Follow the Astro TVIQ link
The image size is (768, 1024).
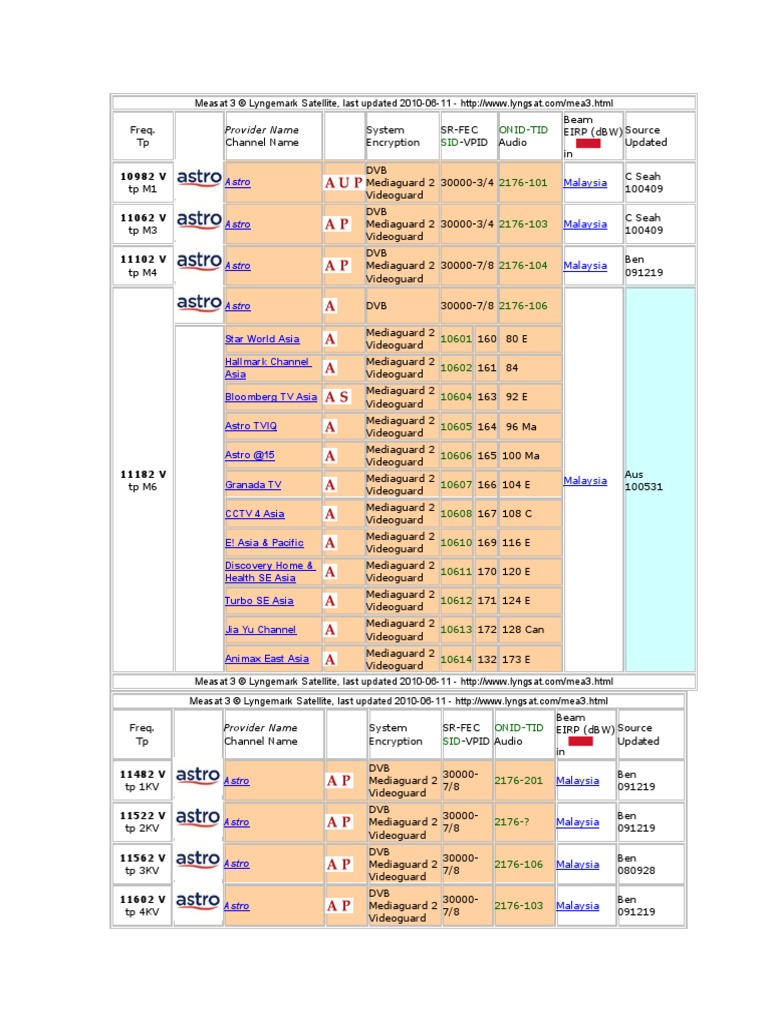click(x=251, y=426)
